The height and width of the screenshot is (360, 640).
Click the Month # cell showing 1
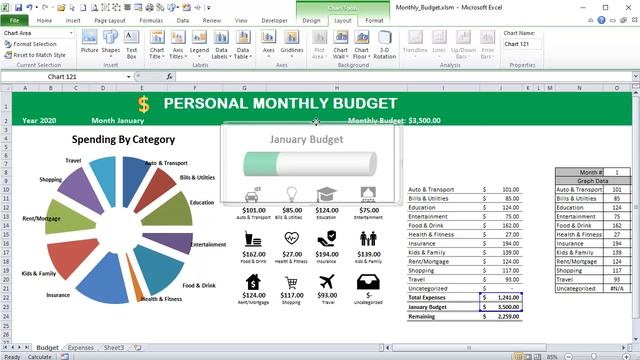pyautogui.click(x=616, y=172)
